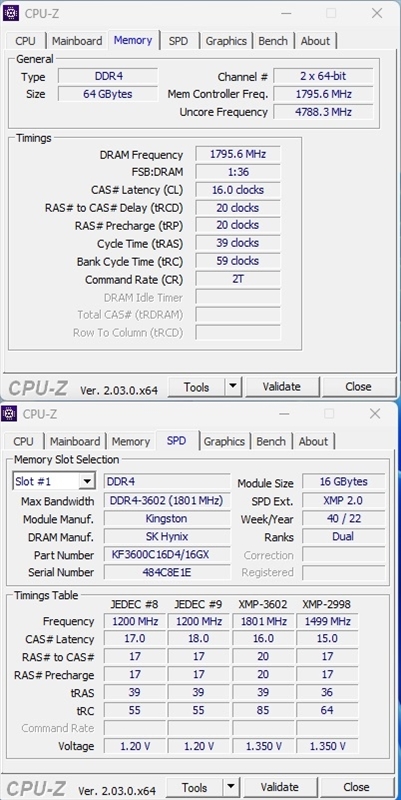Click the Validate button in the bottom window
Viewport: 401px width, 800px height.
pyautogui.click(x=280, y=787)
